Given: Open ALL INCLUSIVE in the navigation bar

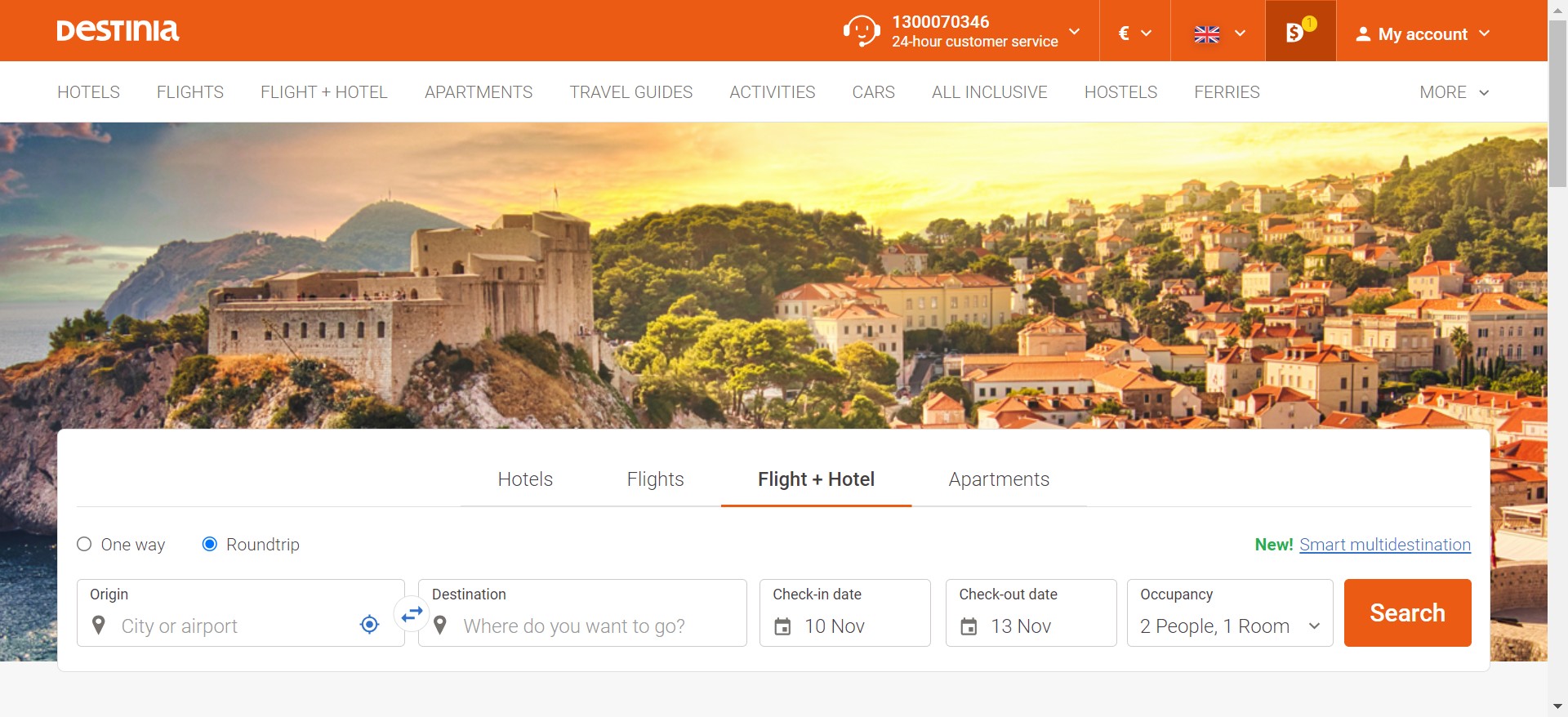Looking at the screenshot, I should (x=989, y=92).
